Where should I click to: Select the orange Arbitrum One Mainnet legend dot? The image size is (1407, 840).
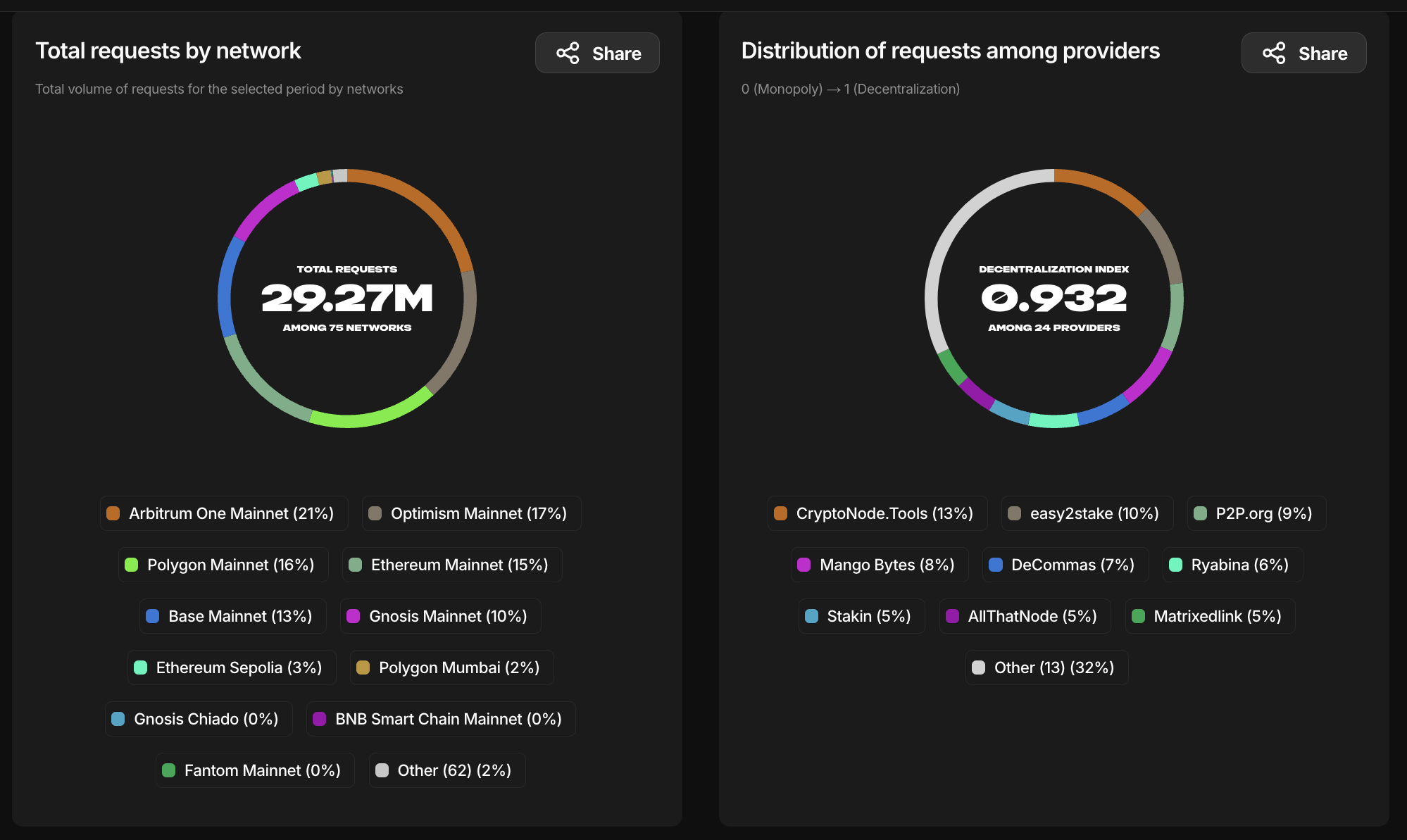point(113,513)
